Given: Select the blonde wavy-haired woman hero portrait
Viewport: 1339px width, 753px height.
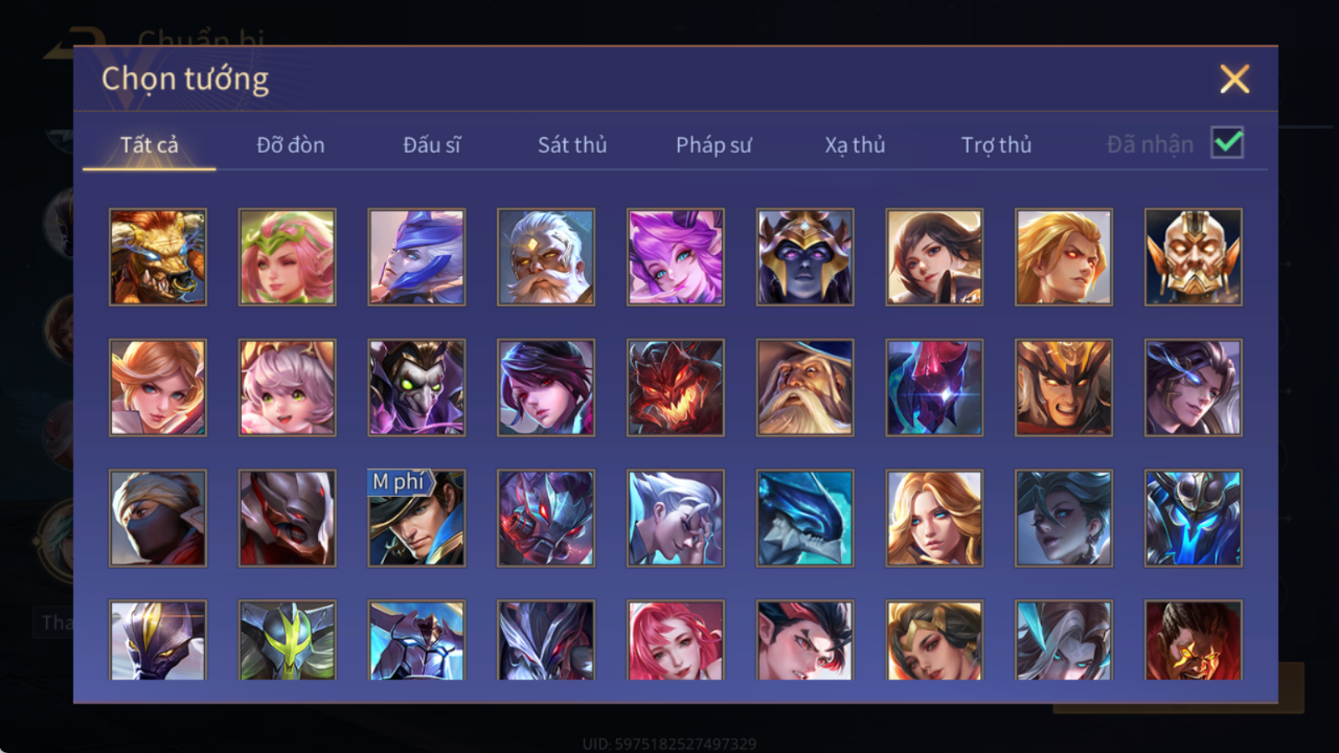Looking at the screenshot, I should tap(934, 518).
